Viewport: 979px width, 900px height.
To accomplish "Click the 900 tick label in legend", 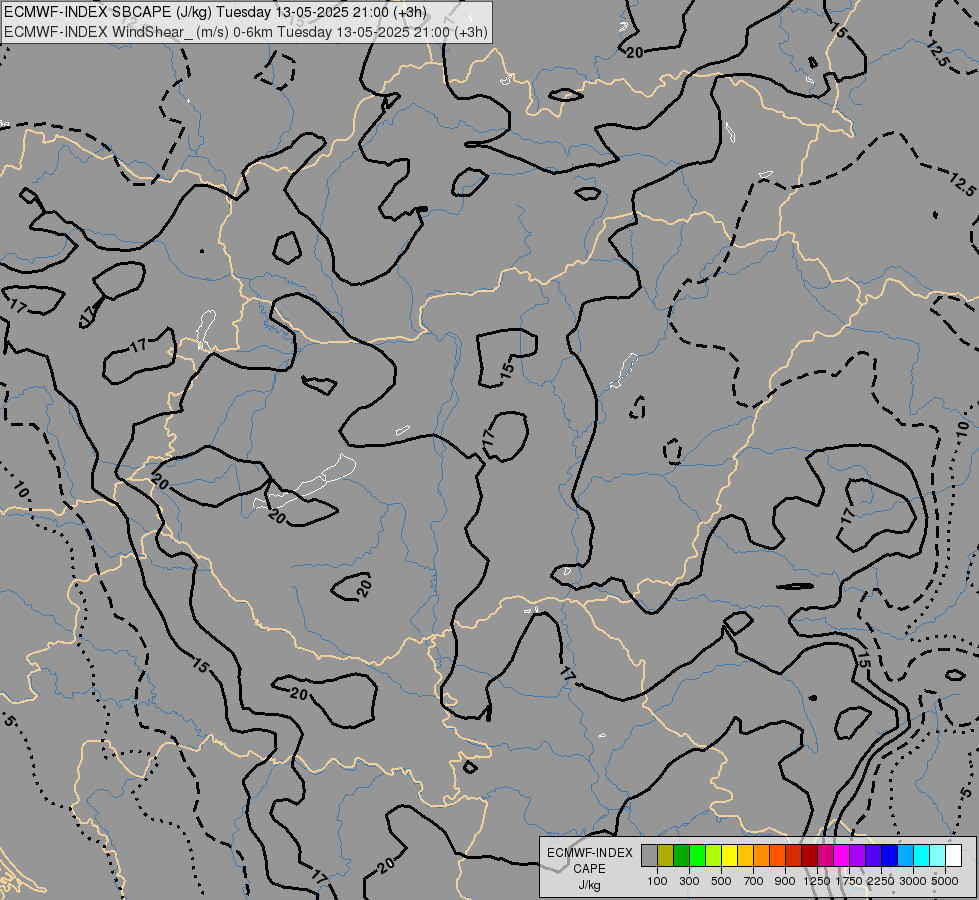I will tap(785, 881).
